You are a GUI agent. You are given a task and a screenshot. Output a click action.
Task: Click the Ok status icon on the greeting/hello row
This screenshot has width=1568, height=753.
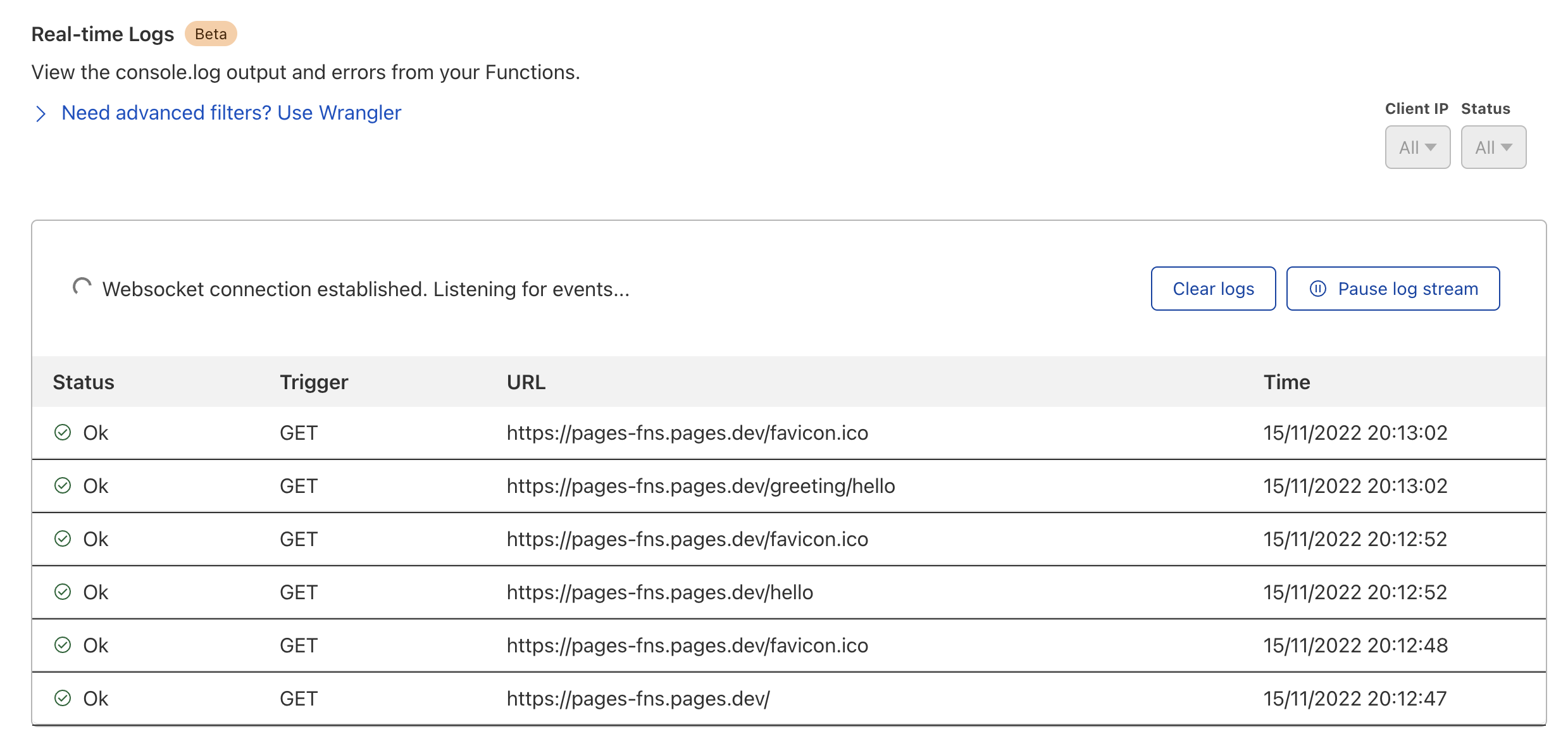coord(63,486)
